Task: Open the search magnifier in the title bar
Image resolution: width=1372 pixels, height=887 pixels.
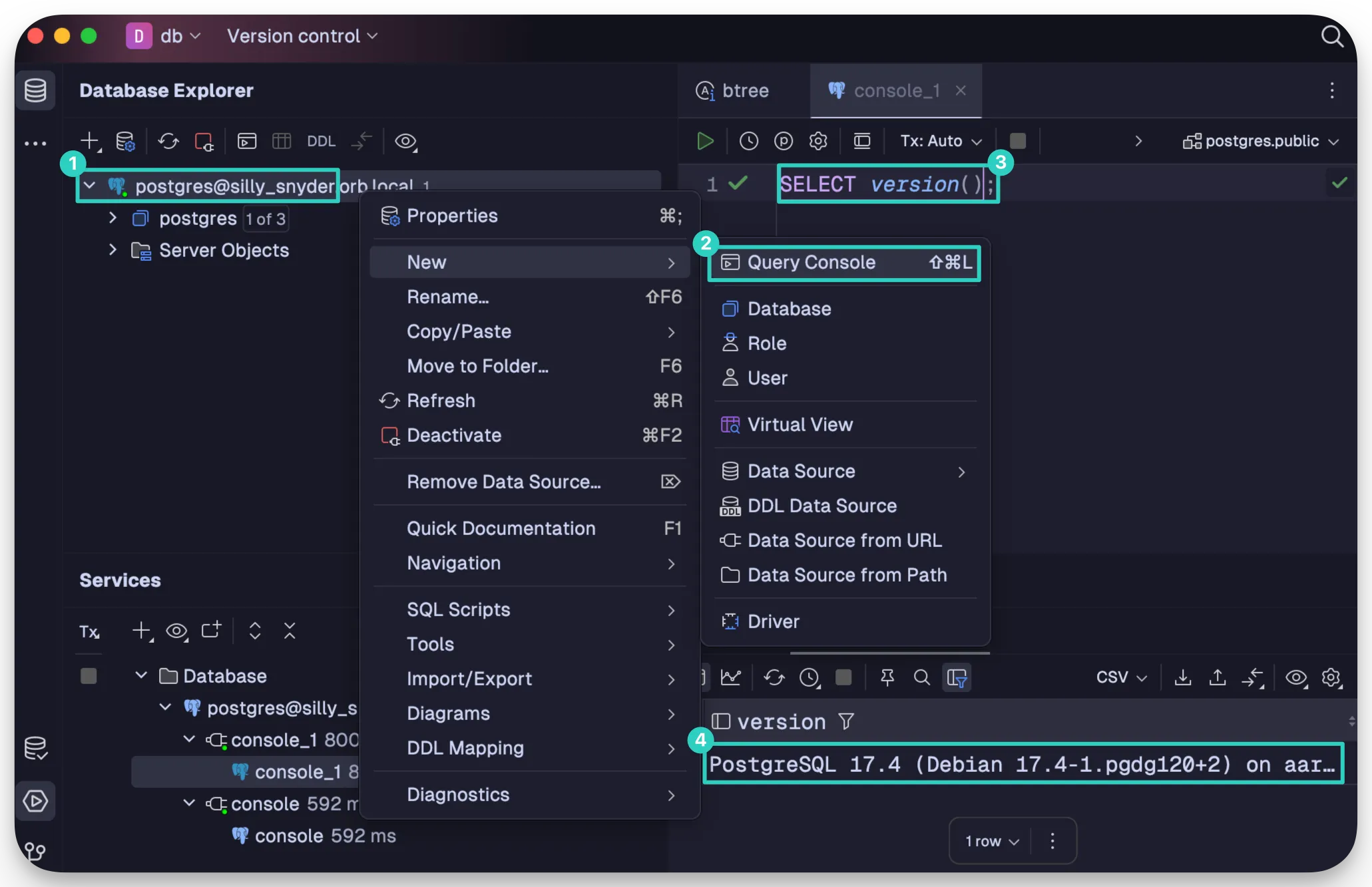Action: [1332, 36]
